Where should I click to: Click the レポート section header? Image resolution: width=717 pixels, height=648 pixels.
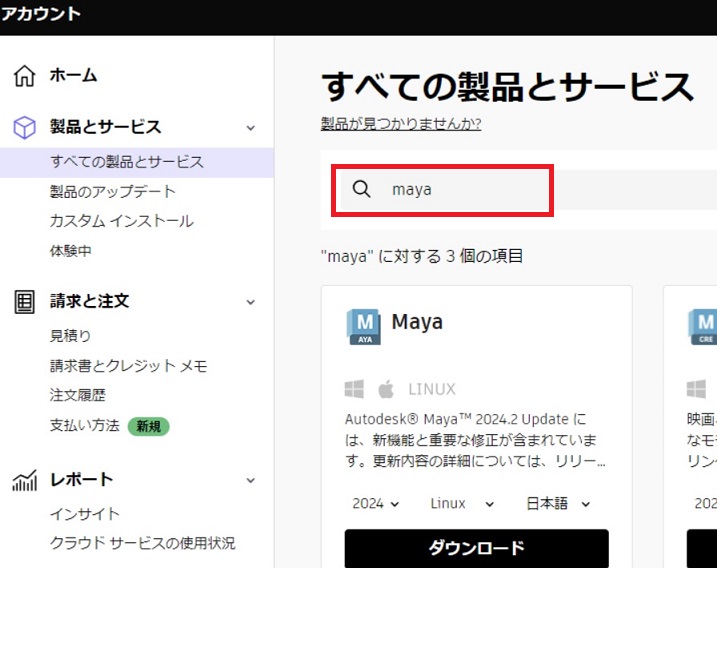[x=81, y=480]
